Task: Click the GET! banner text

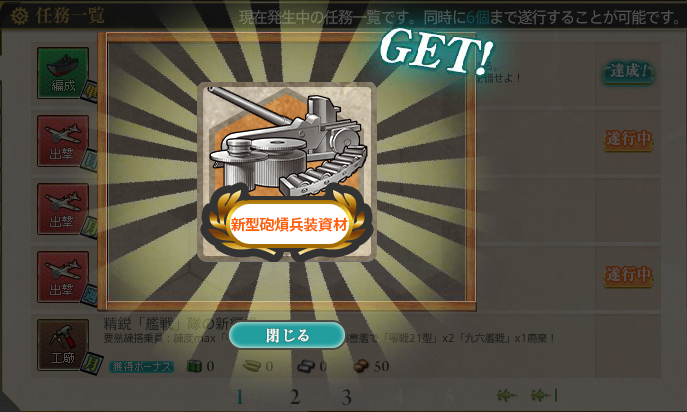Action: [x=436, y=51]
